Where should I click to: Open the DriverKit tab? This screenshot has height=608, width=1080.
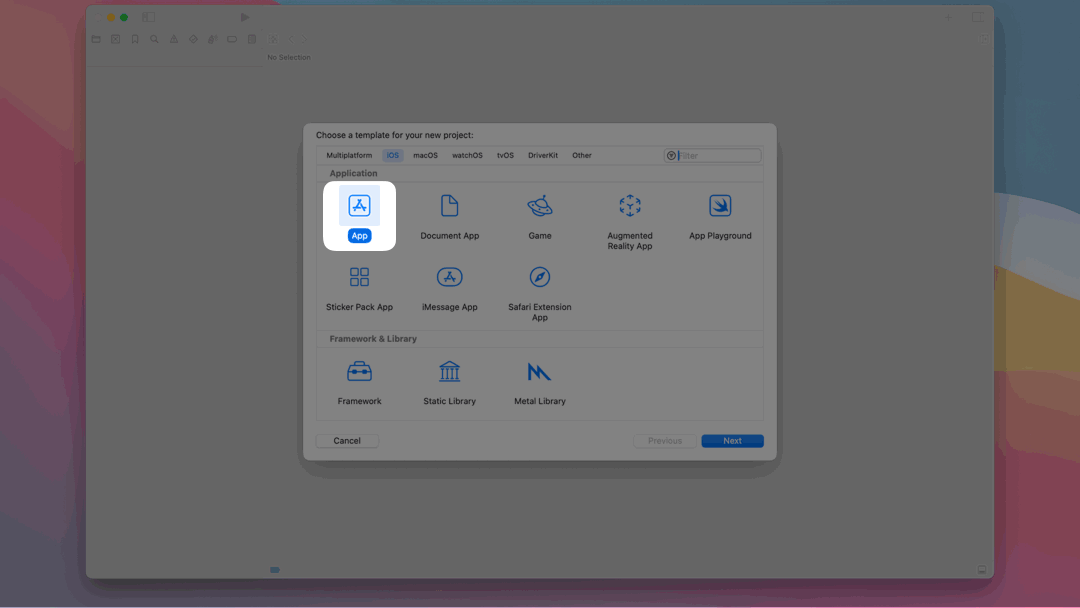coord(543,156)
